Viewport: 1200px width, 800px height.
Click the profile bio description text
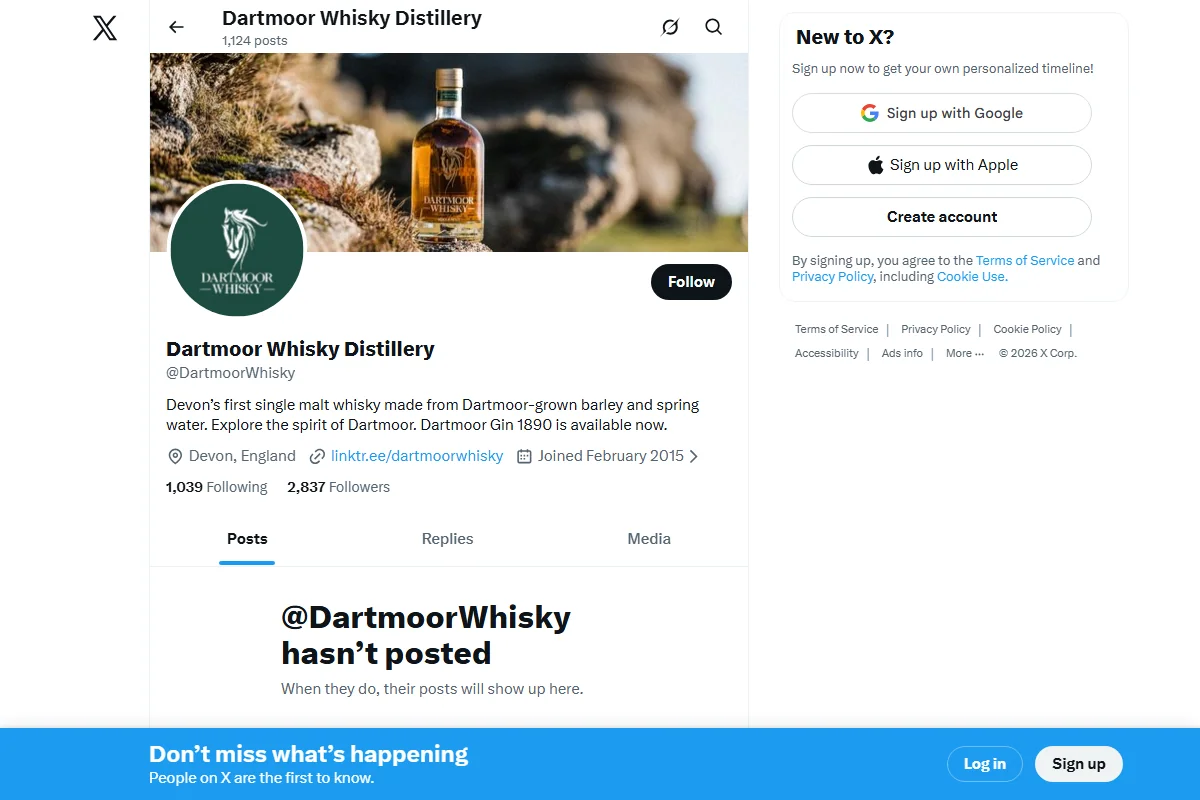click(433, 415)
